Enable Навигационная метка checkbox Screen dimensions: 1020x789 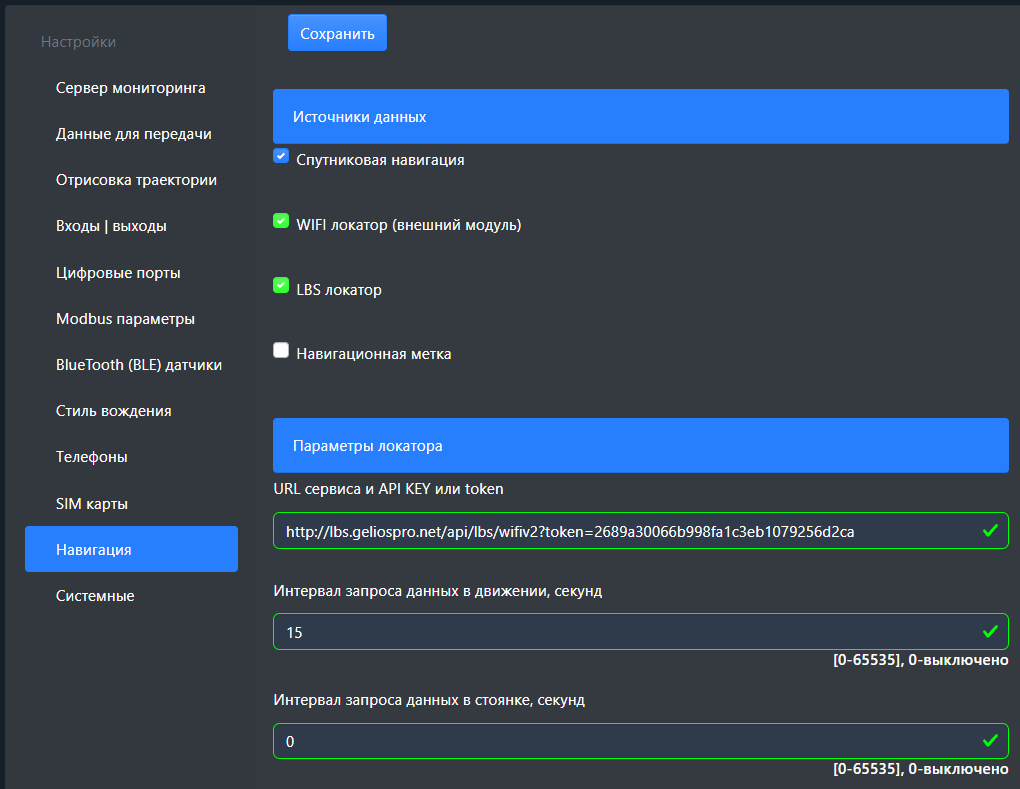(x=281, y=351)
